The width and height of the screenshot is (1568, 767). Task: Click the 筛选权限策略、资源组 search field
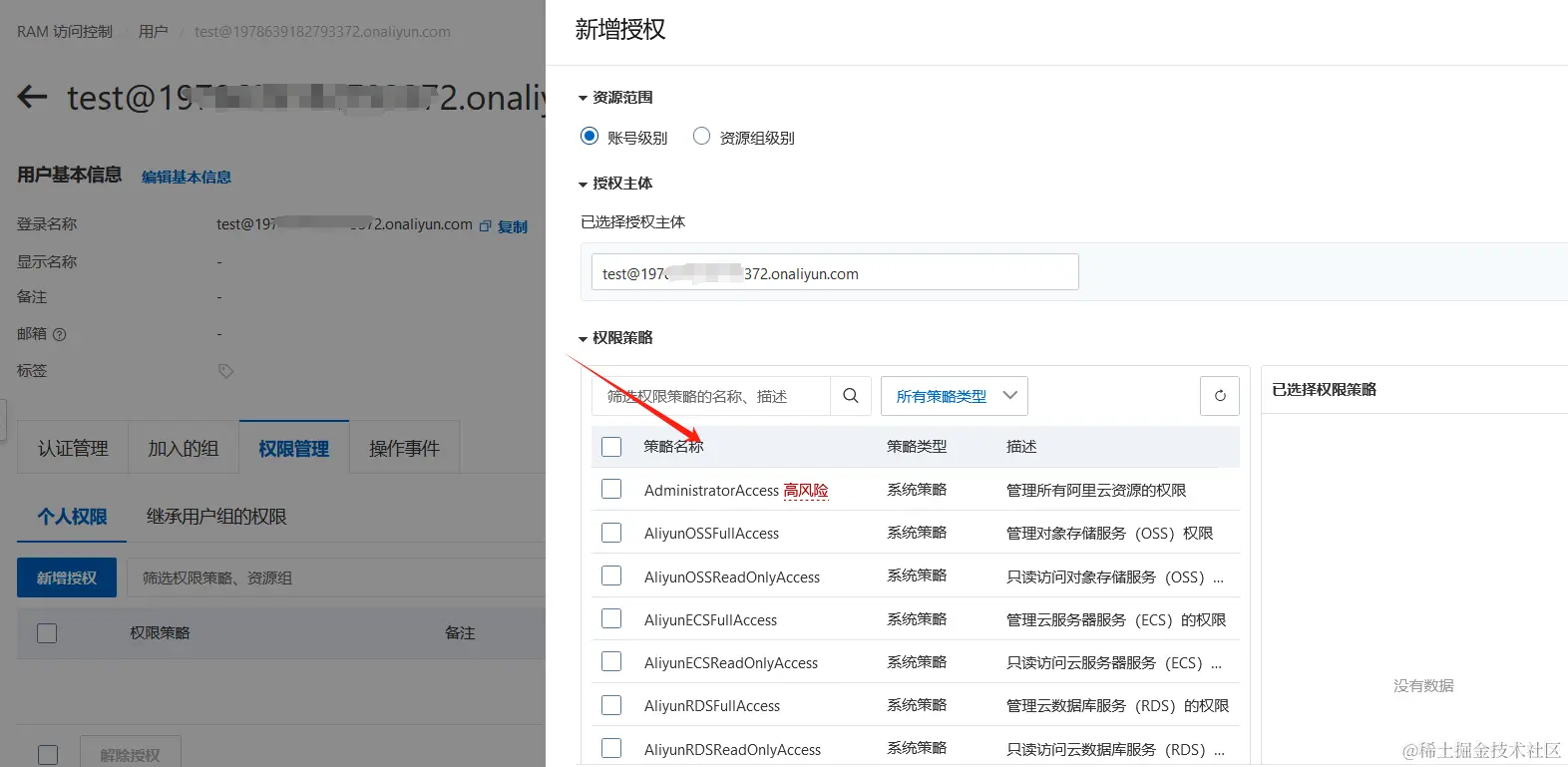(336, 577)
